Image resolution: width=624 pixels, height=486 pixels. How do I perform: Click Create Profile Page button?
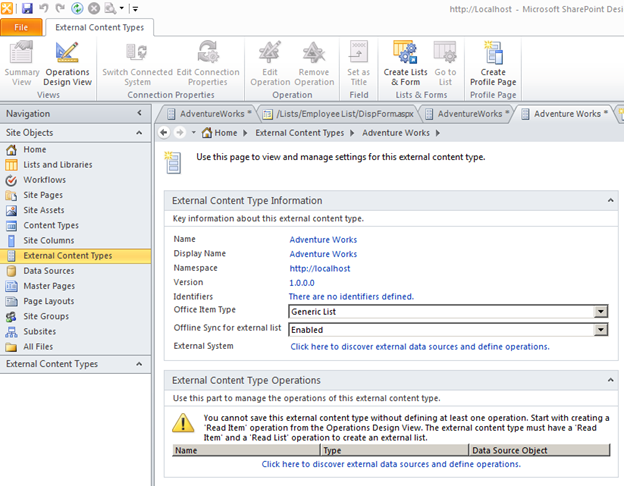tap(493, 64)
